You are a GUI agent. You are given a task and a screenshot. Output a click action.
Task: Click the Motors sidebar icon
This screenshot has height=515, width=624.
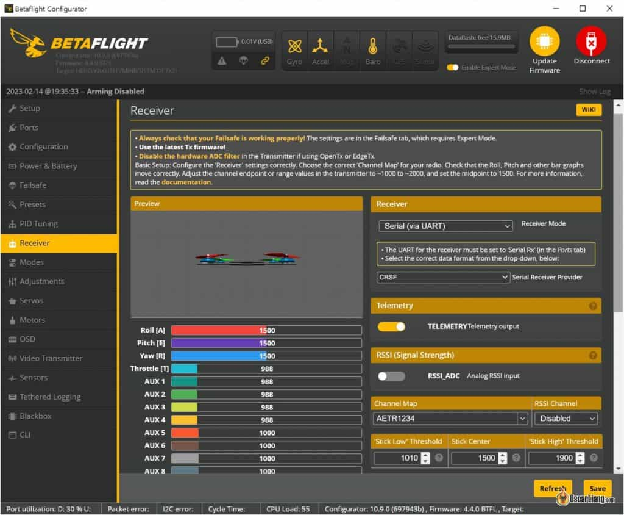pyautogui.click(x=12, y=320)
